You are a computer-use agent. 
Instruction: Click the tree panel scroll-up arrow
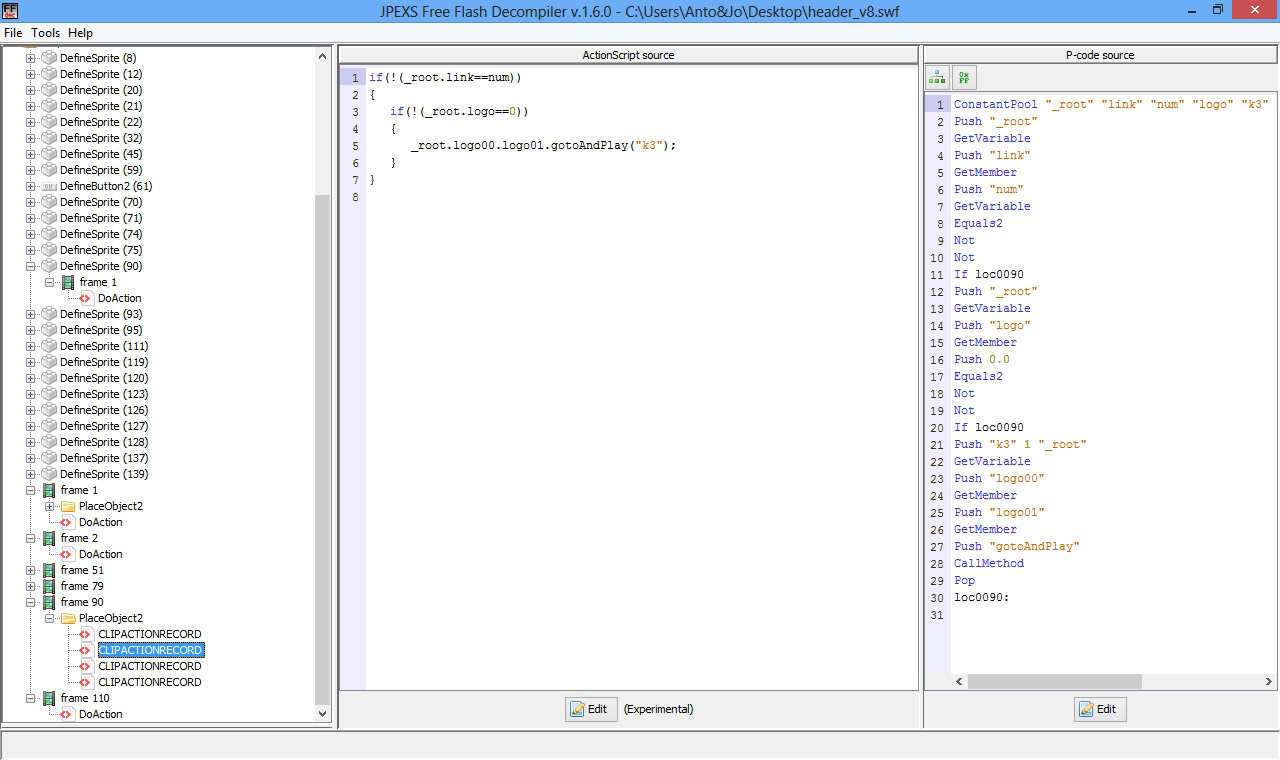322,57
